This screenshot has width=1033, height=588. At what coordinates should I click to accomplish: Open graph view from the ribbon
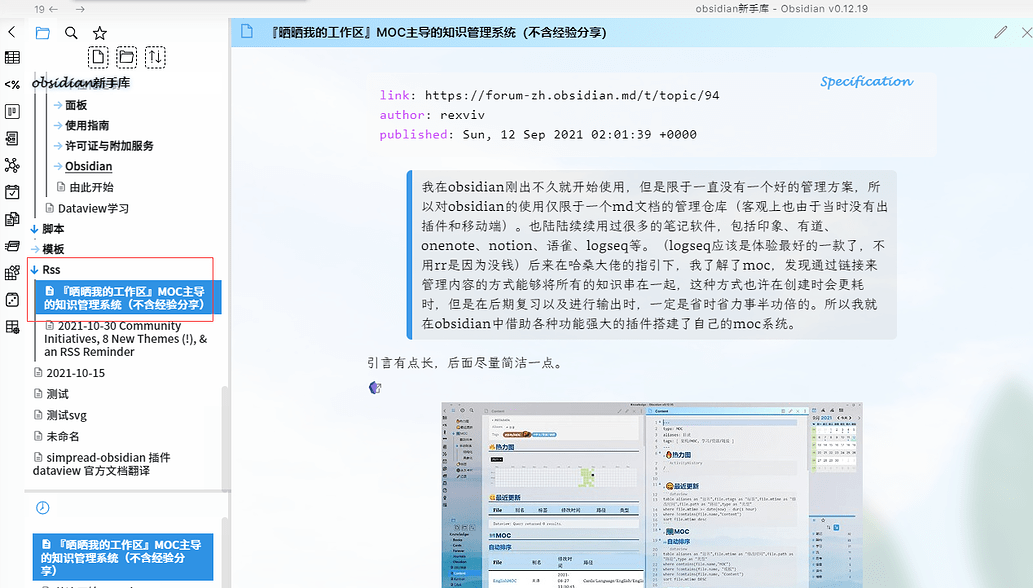pyautogui.click(x=12, y=165)
